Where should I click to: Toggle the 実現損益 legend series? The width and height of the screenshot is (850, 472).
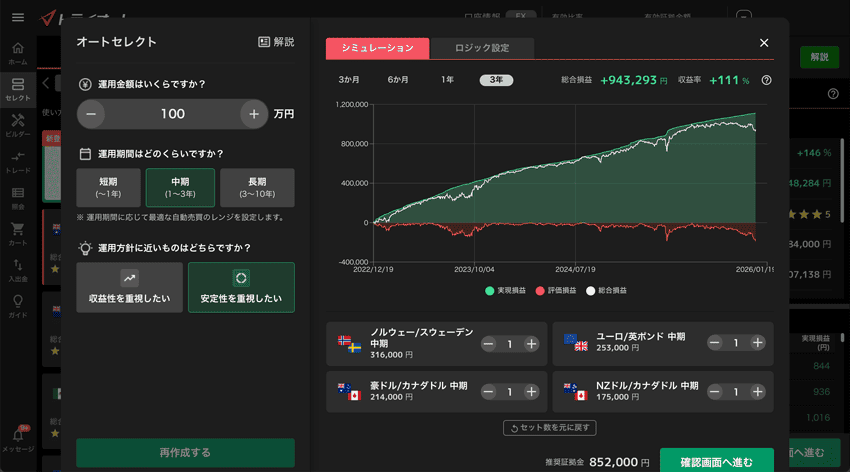click(x=505, y=290)
